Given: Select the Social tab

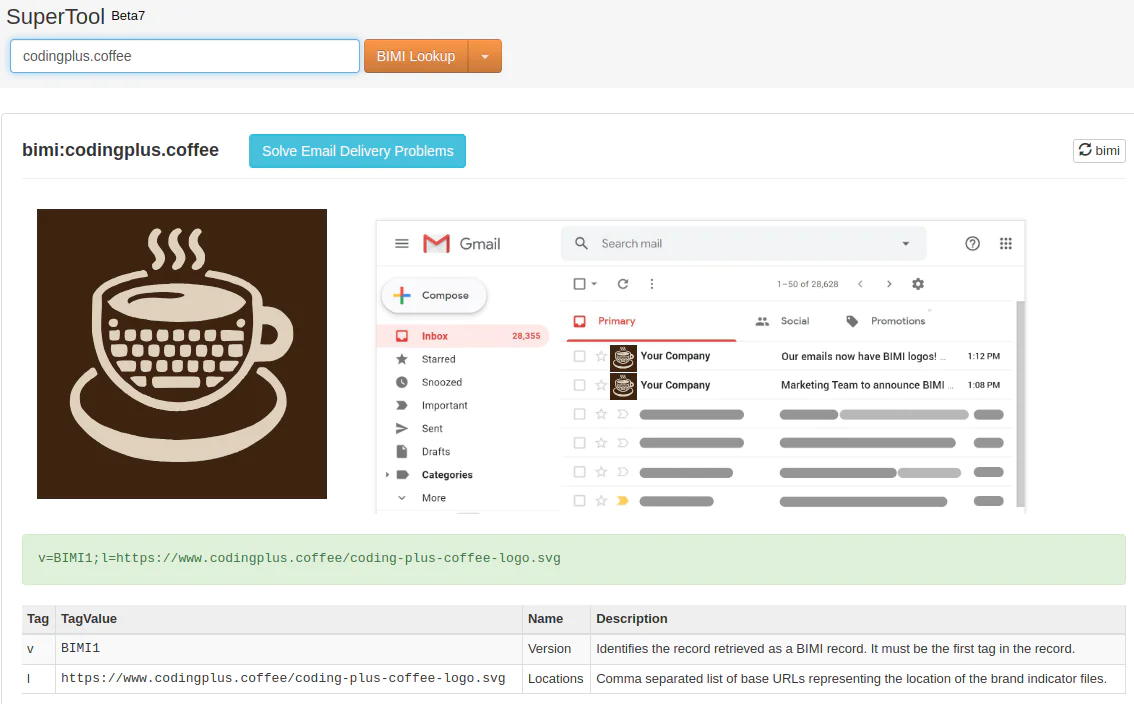Looking at the screenshot, I should 783,321.
